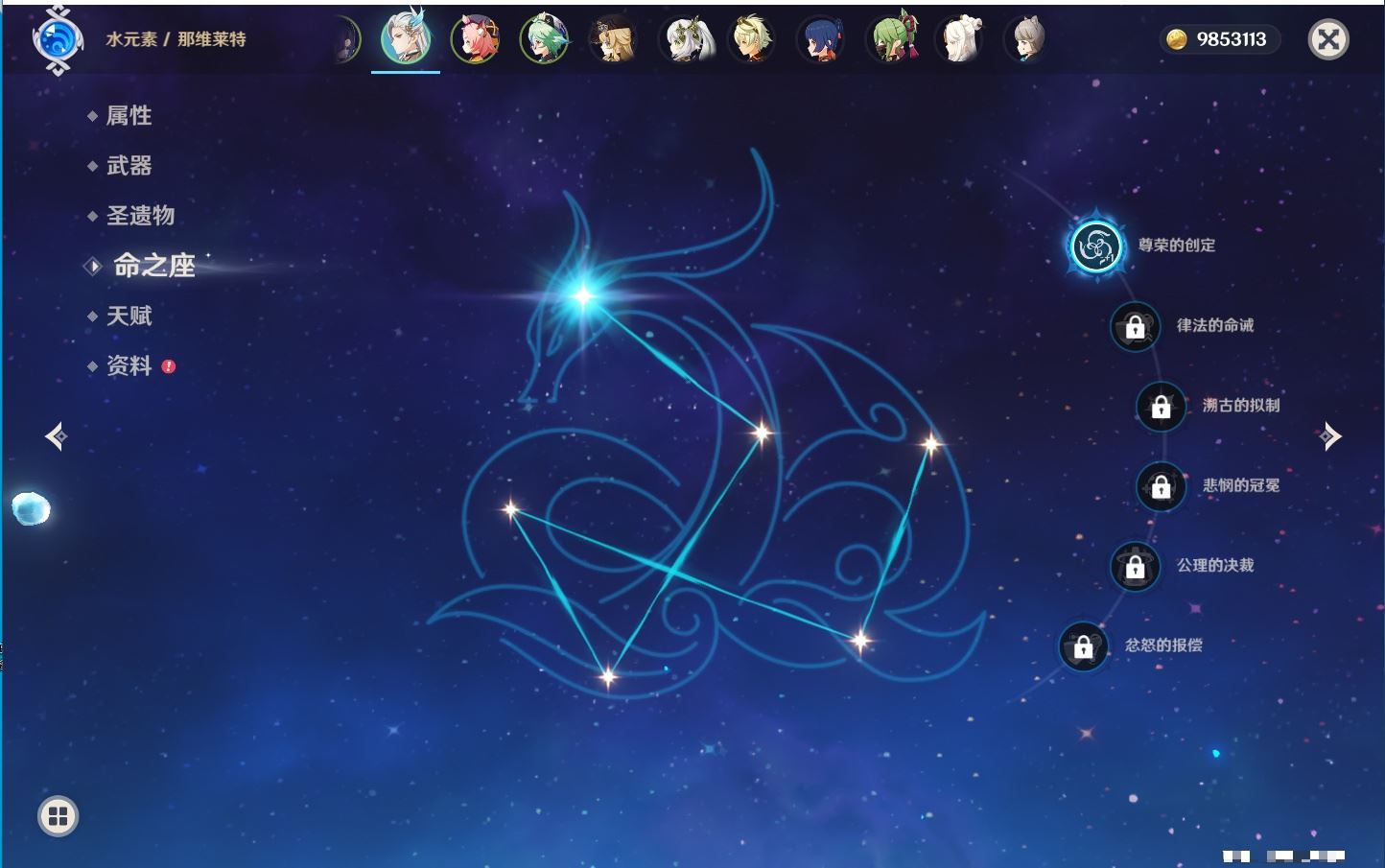Click the floating white blob icon at left edge
The height and width of the screenshot is (868, 1385).
pyautogui.click(x=31, y=508)
